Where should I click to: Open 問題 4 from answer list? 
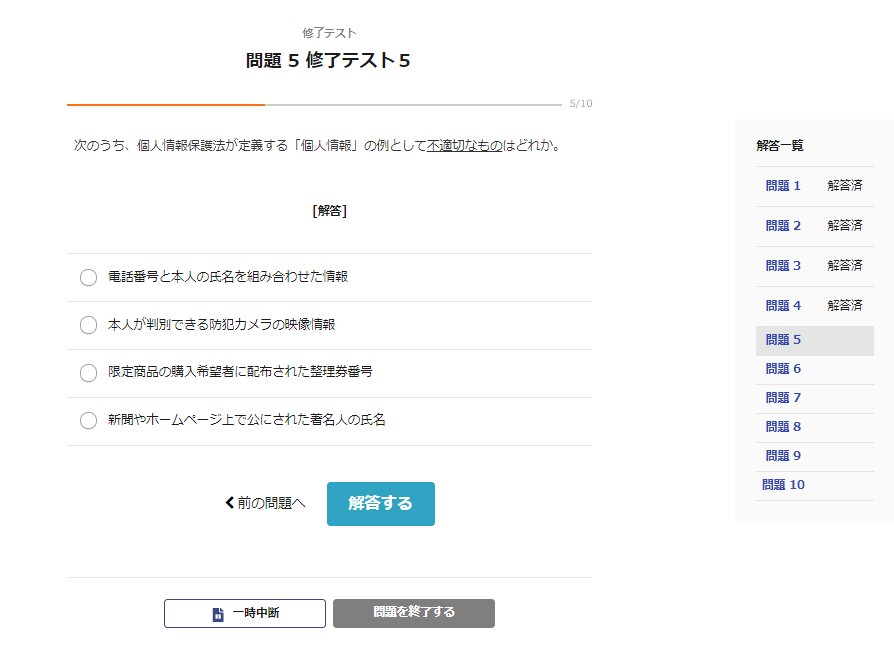click(783, 306)
